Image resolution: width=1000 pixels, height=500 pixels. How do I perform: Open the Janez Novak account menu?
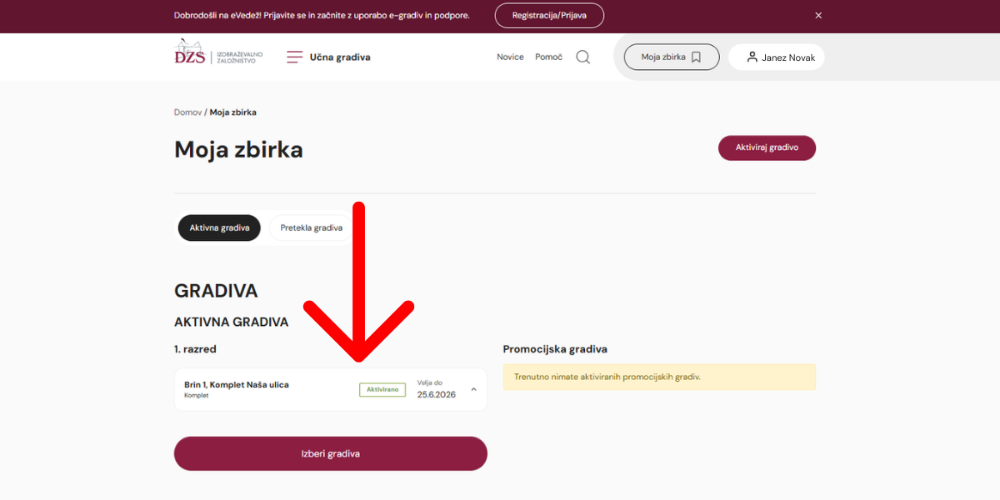point(788,58)
